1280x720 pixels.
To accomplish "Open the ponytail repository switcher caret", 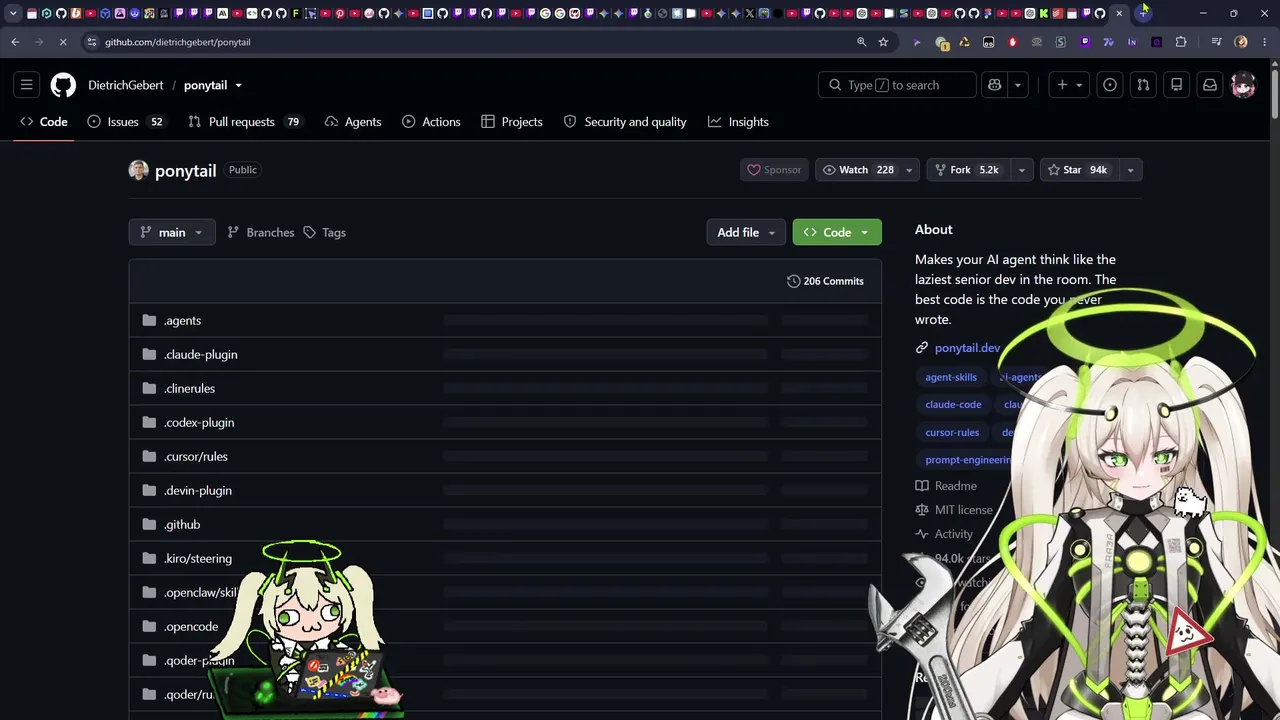I will pyautogui.click(x=238, y=85).
